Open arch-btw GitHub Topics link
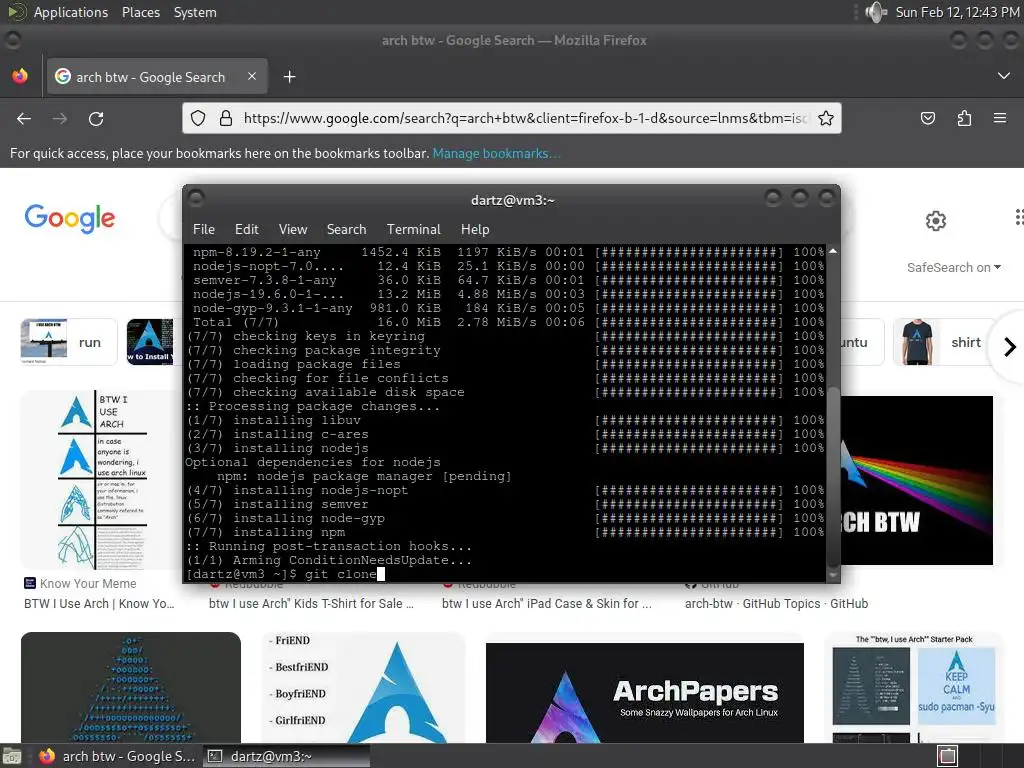Screen dimensions: 1024x768 click(776, 603)
